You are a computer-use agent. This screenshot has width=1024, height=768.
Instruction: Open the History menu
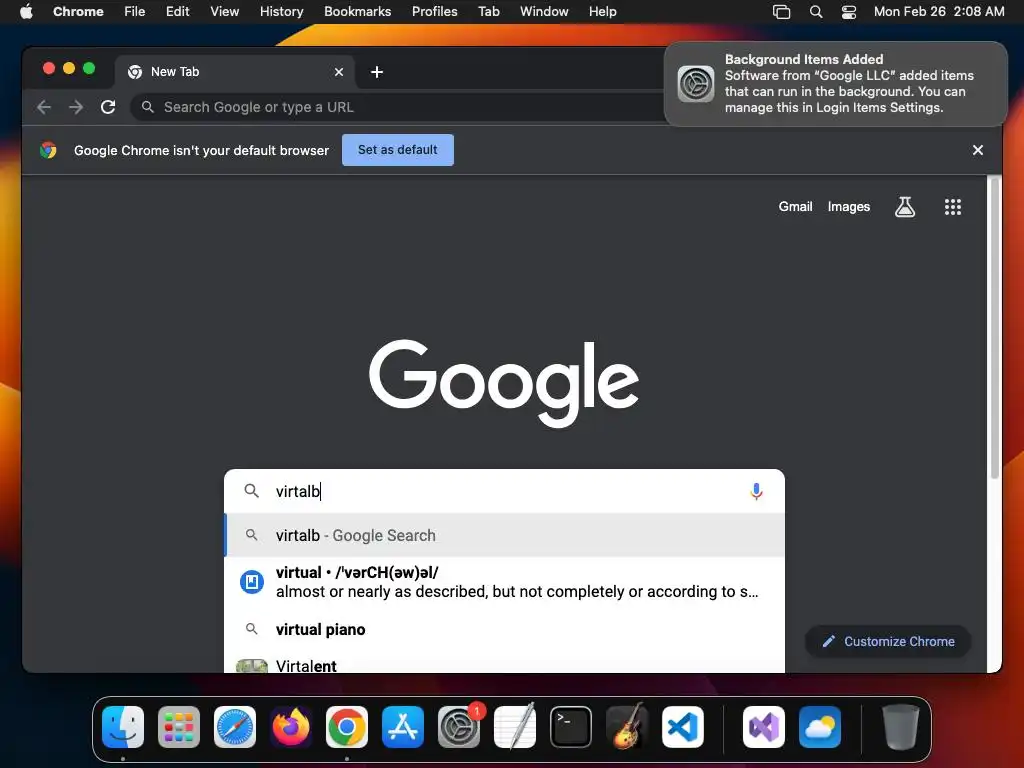281,12
